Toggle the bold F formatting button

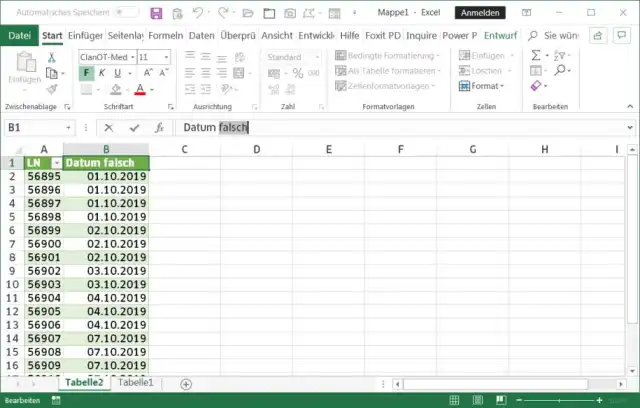(x=87, y=73)
